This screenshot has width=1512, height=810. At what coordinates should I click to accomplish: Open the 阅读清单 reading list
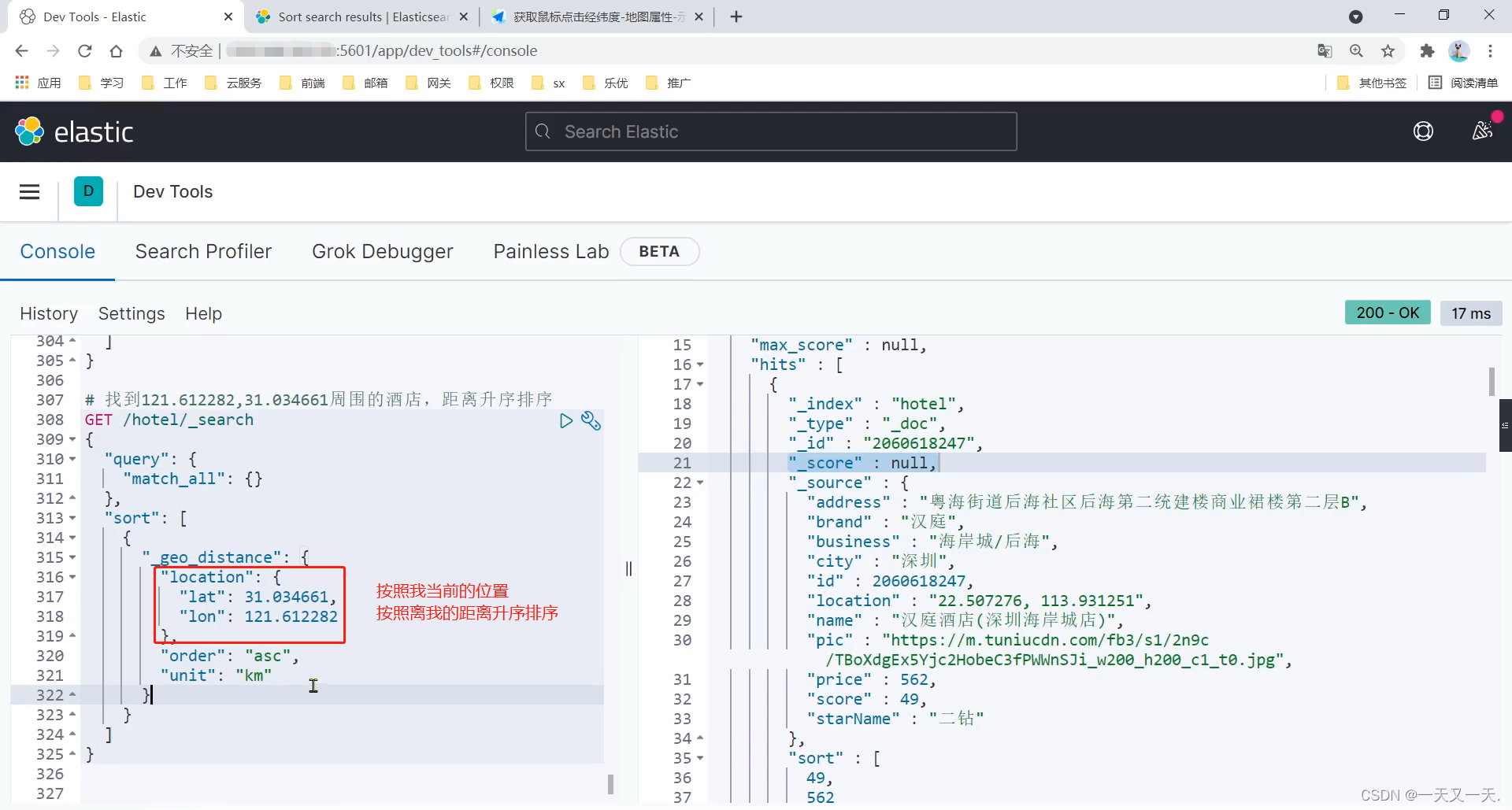pyautogui.click(x=1463, y=83)
